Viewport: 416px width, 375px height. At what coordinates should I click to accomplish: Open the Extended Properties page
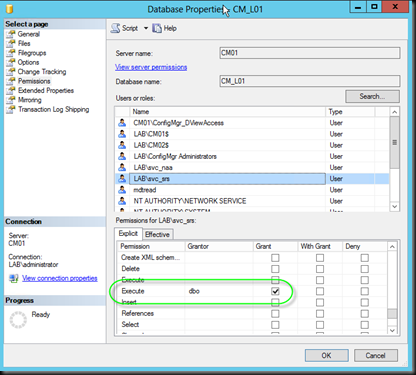tap(46, 90)
